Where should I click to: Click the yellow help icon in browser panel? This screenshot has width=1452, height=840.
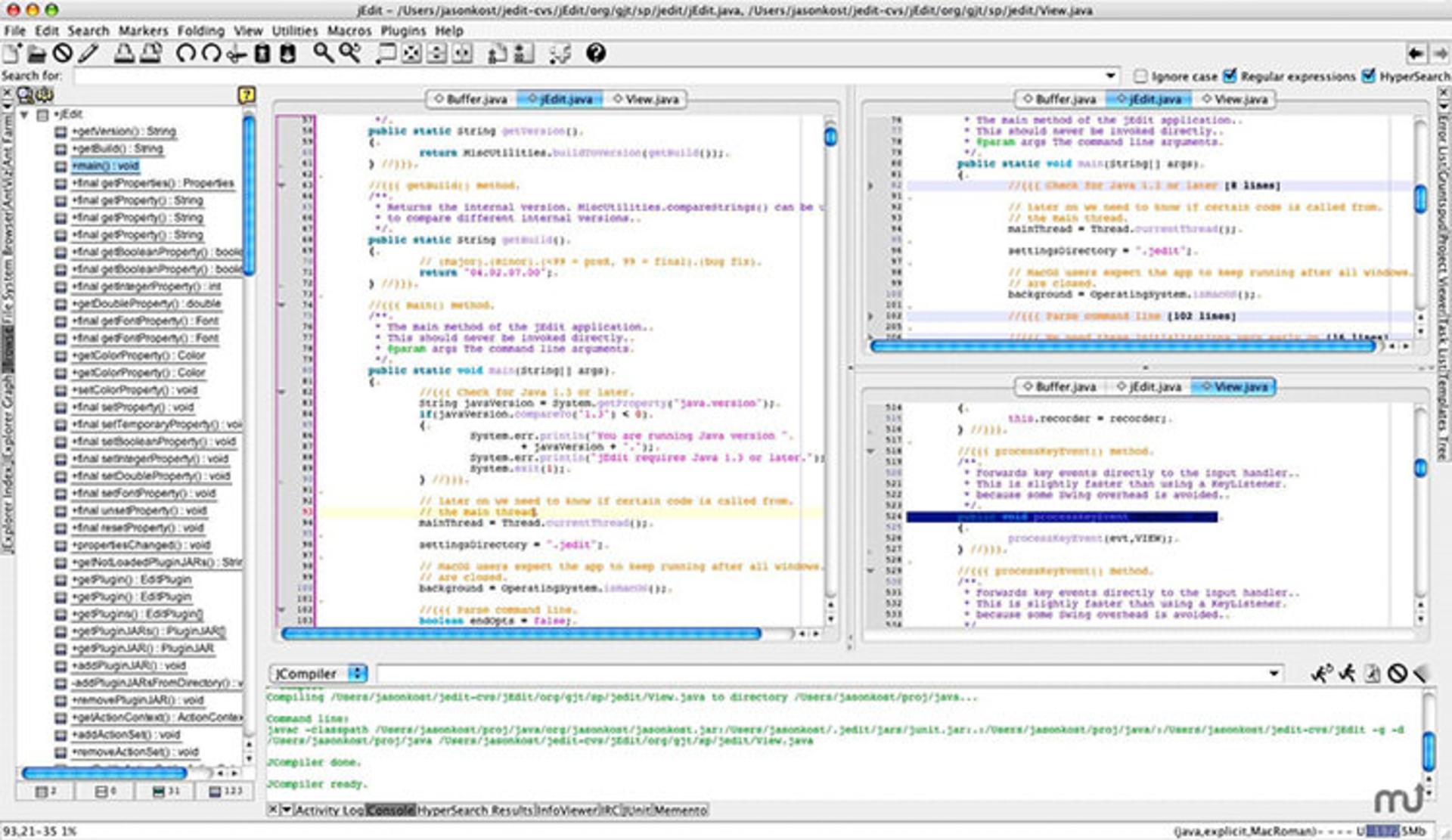tap(247, 95)
